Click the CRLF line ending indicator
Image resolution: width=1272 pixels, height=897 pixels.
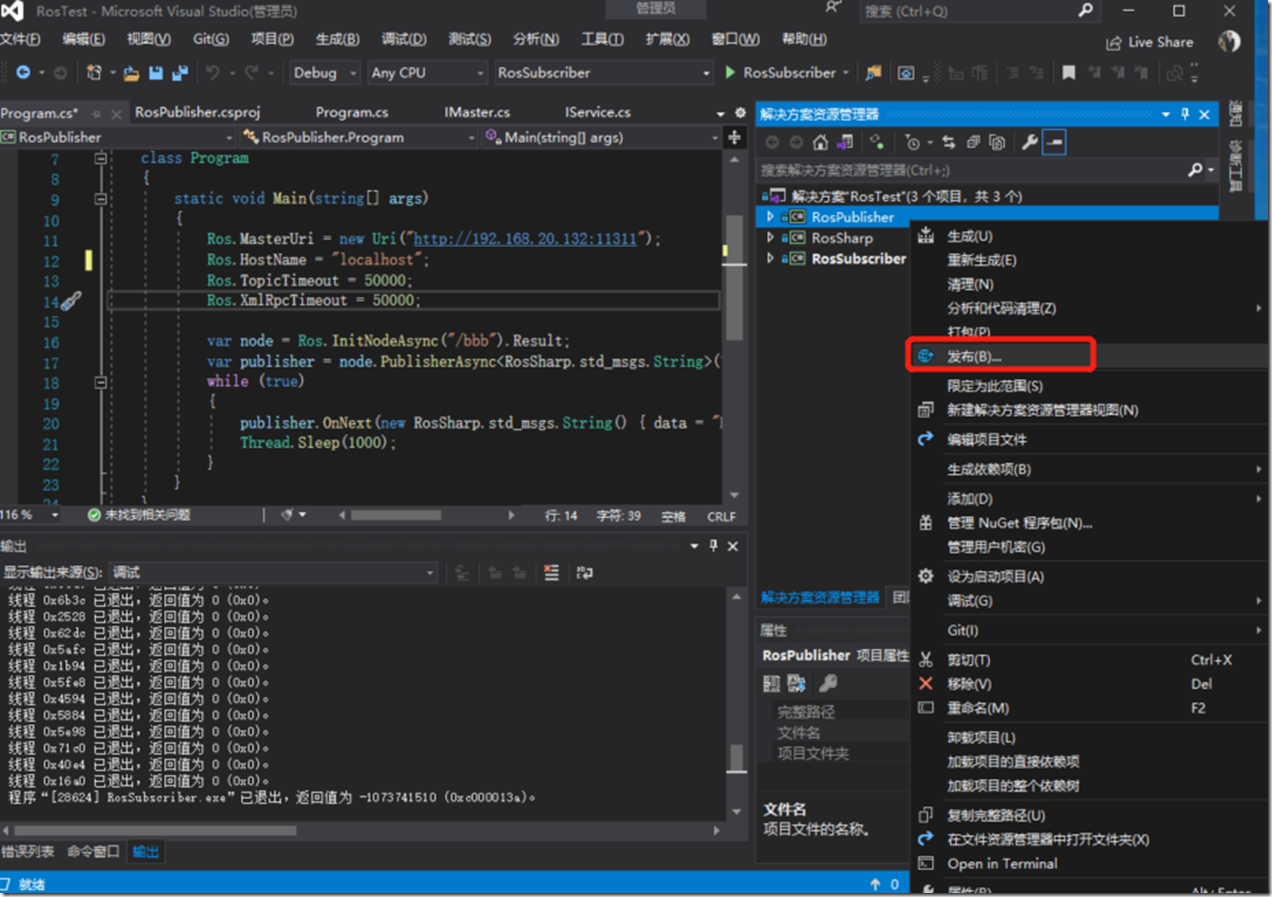coord(721,516)
